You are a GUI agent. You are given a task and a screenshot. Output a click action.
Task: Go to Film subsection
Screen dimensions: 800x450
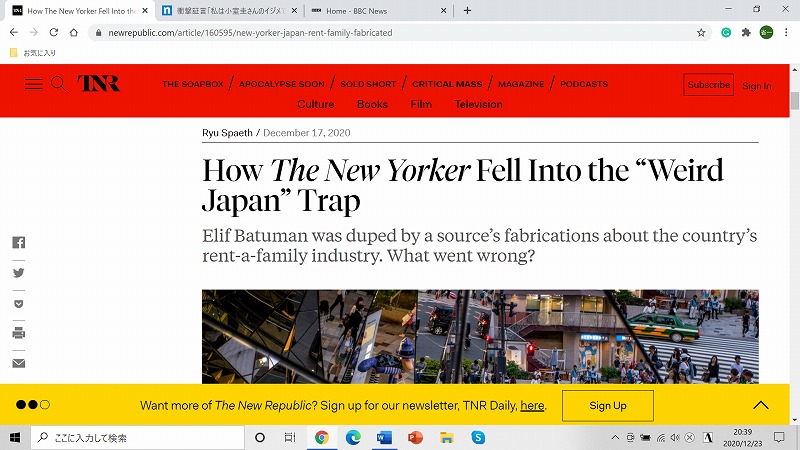click(421, 104)
